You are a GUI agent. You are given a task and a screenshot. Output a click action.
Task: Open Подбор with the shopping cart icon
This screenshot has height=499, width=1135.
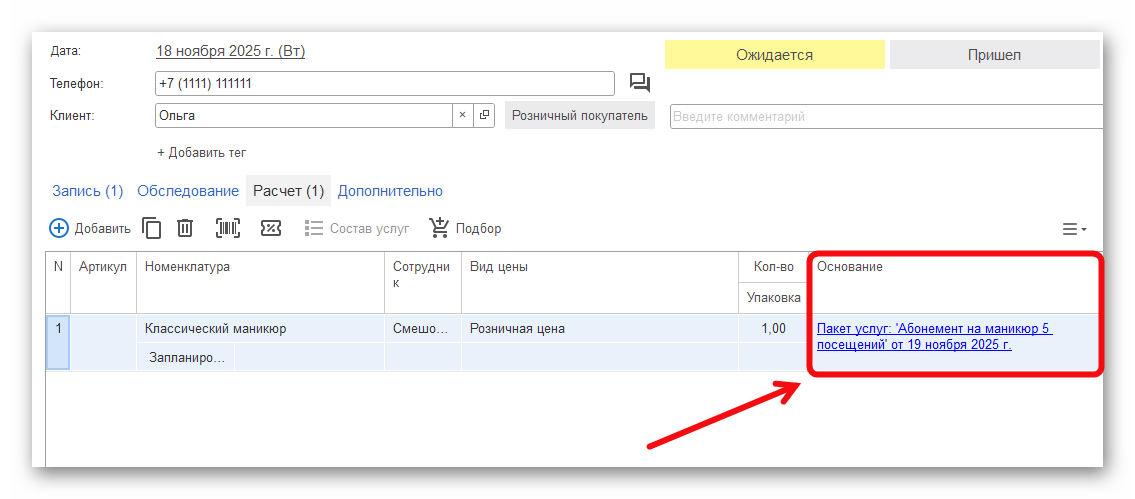[x=439, y=228]
